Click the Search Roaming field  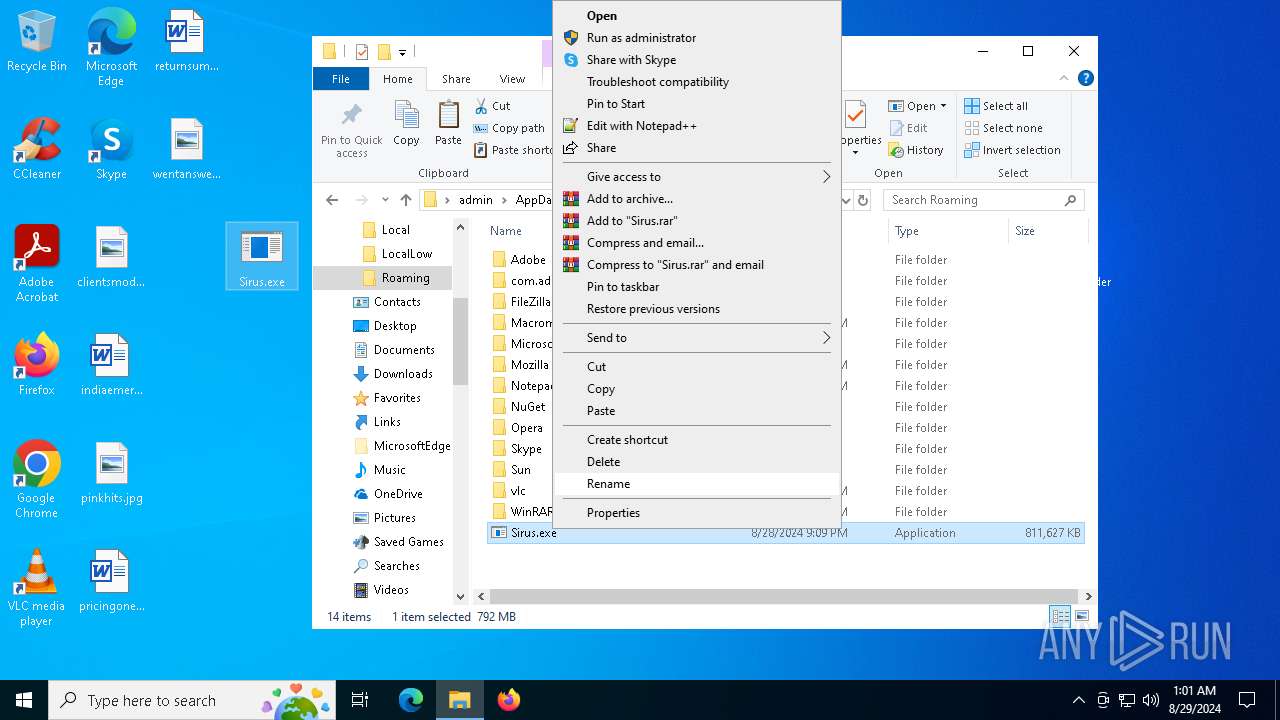984,200
